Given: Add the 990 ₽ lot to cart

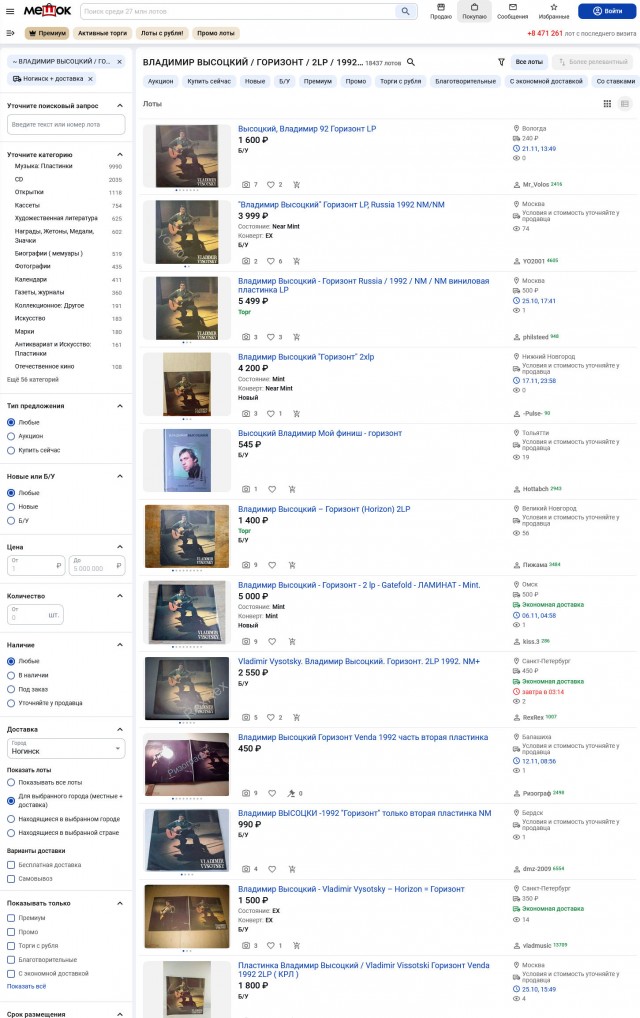Looking at the screenshot, I should [291, 869].
